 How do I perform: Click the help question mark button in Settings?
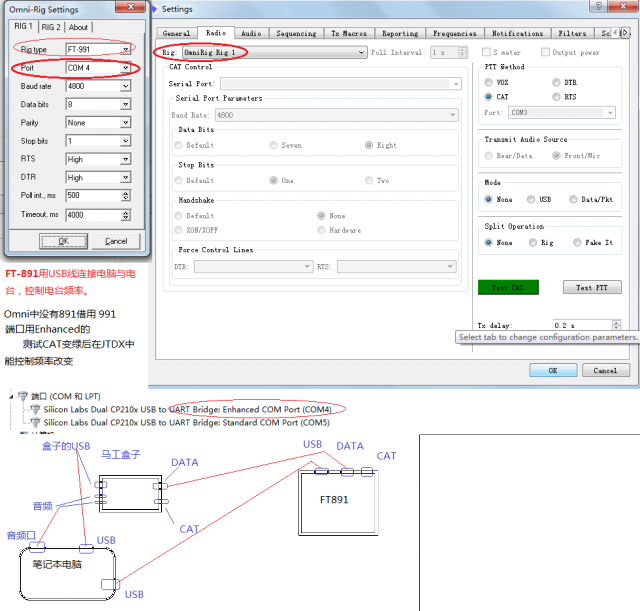point(598,6)
